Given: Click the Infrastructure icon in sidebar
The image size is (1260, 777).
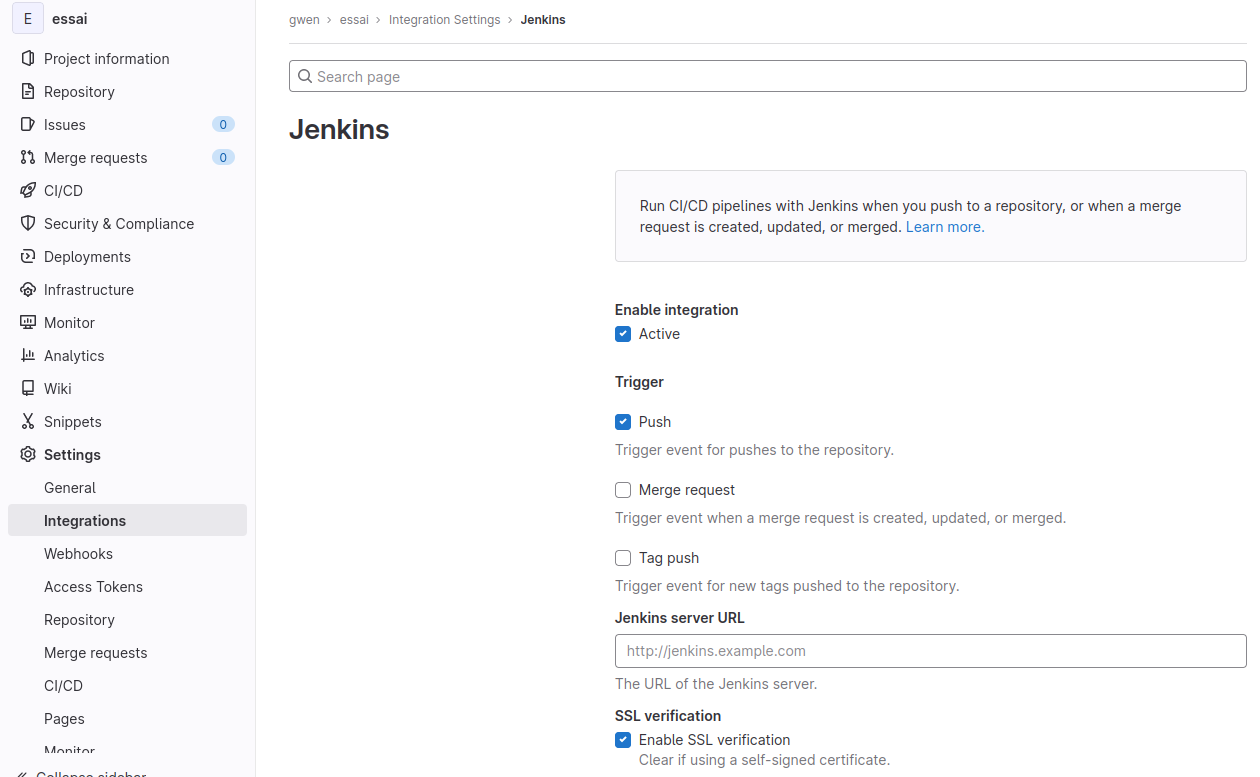Looking at the screenshot, I should pos(28,289).
